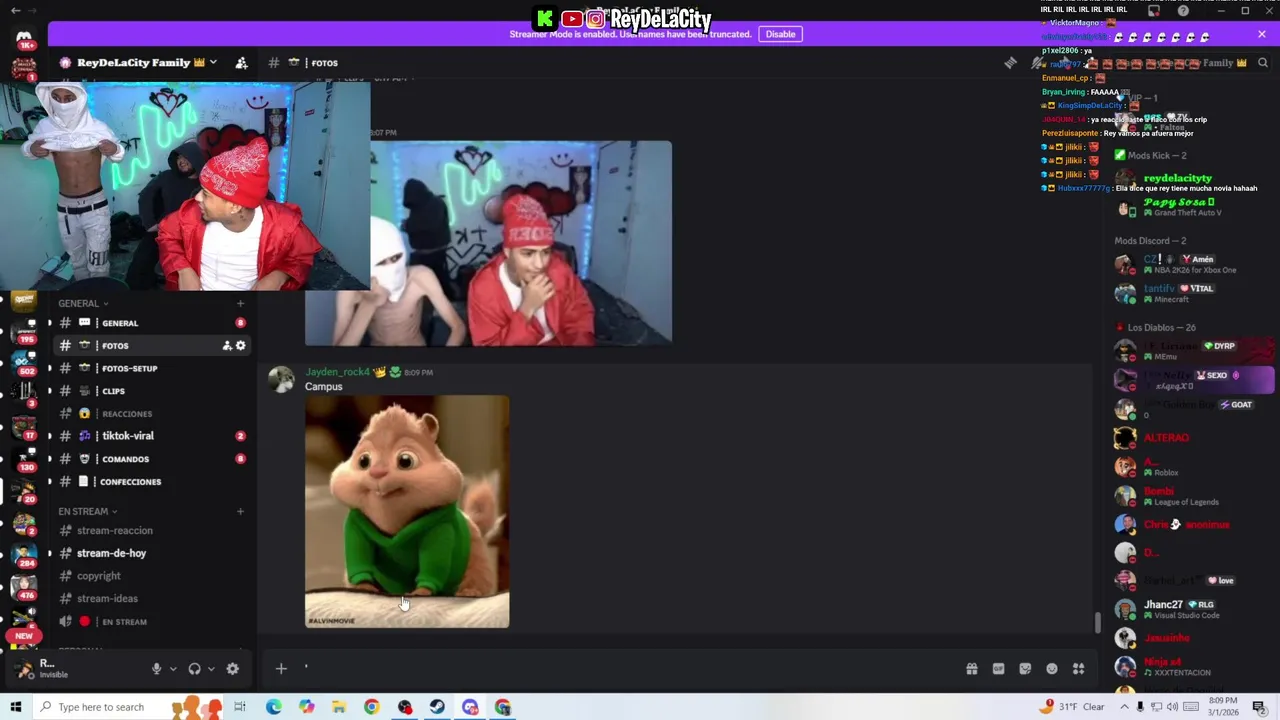Viewport: 1280px width, 720px height.
Task: Open reydelacityty member entry
Action: (x=1195, y=178)
